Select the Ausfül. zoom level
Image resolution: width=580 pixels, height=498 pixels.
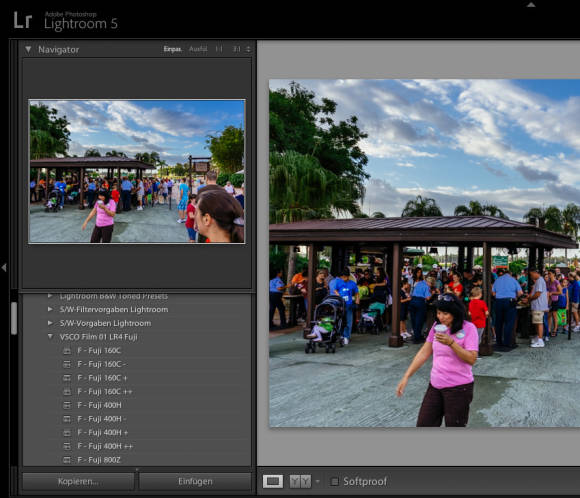click(198, 49)
